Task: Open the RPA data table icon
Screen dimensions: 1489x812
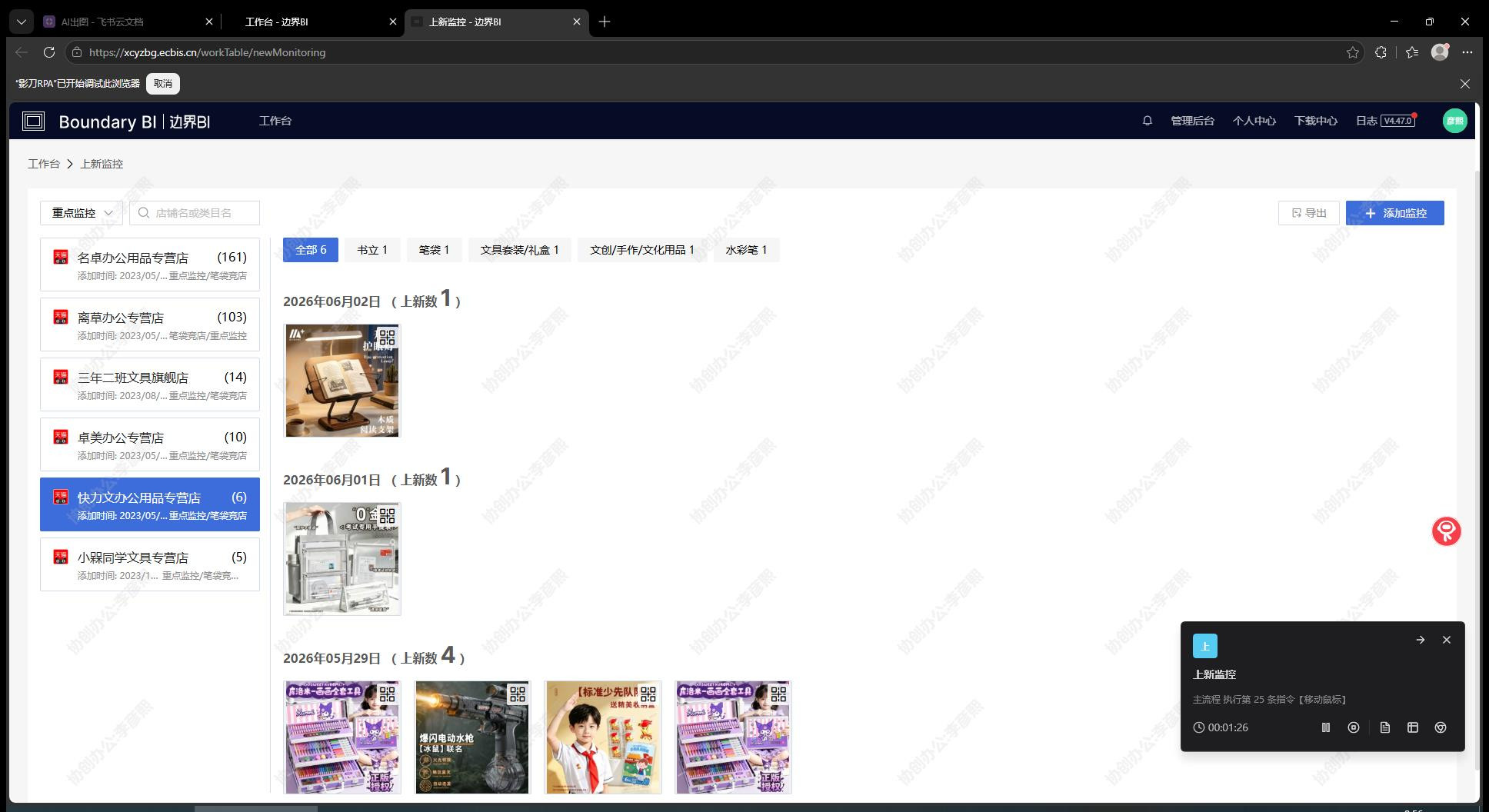Action: coord(1413,727)
